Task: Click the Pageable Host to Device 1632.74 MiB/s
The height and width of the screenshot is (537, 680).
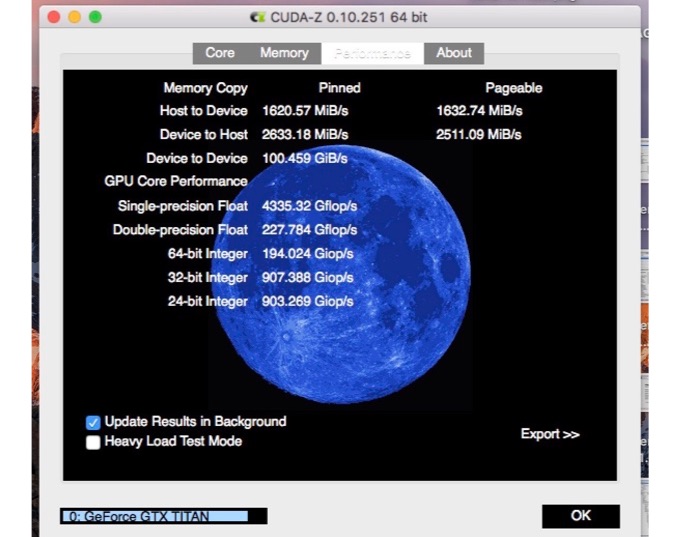Action: [479, 111]
